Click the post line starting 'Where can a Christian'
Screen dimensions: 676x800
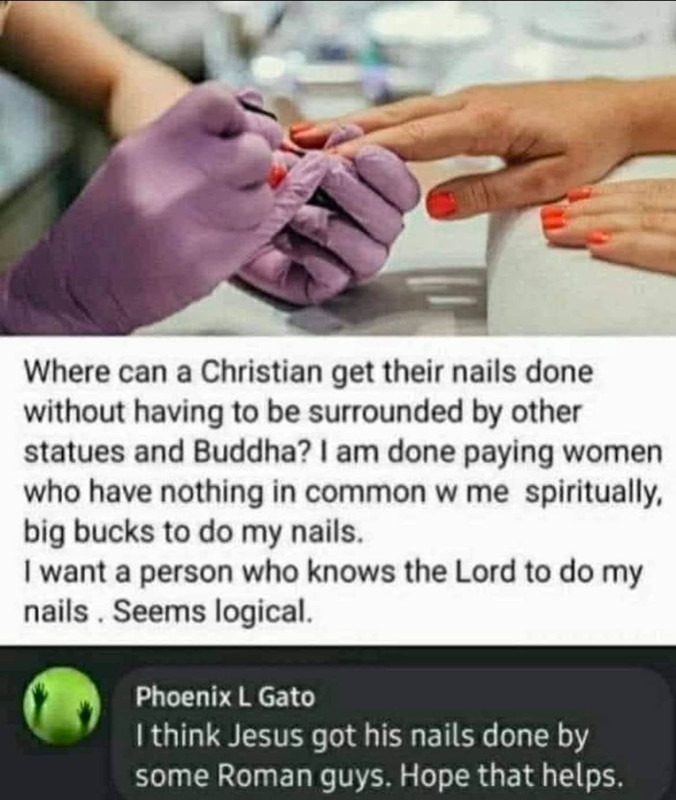309,372
